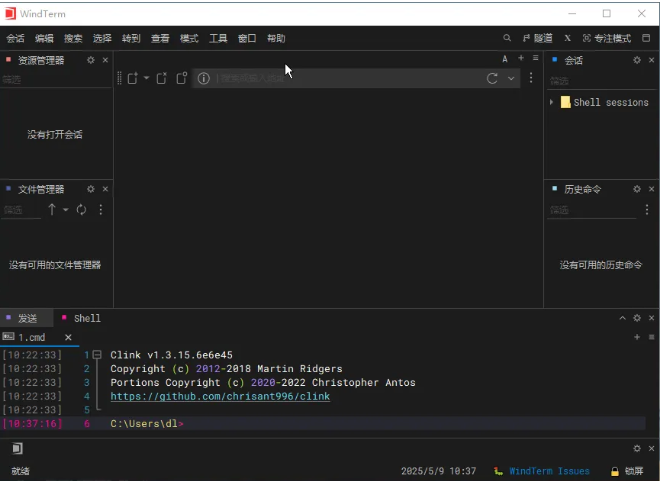
Task: Open settings gear of bottom Shell panel
Action: pos(637,318)
